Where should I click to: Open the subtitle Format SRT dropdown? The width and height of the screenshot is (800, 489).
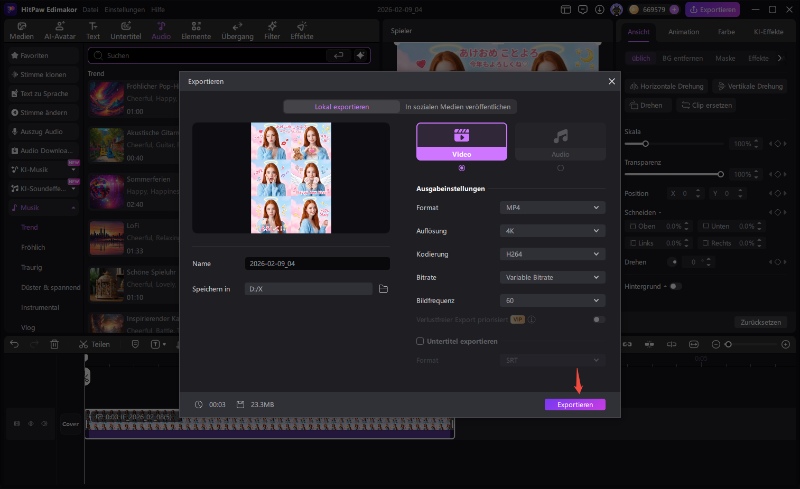[x=553, y=360]
